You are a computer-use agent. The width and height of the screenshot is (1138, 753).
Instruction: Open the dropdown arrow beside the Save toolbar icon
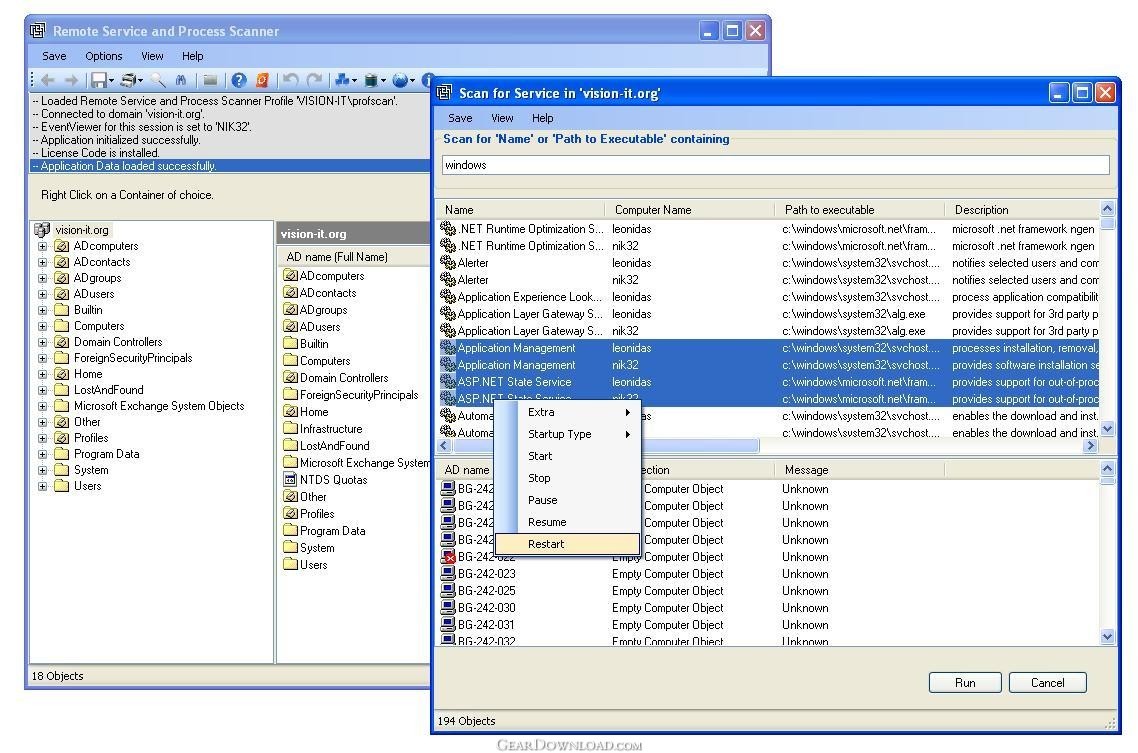[x=111, y=81]
